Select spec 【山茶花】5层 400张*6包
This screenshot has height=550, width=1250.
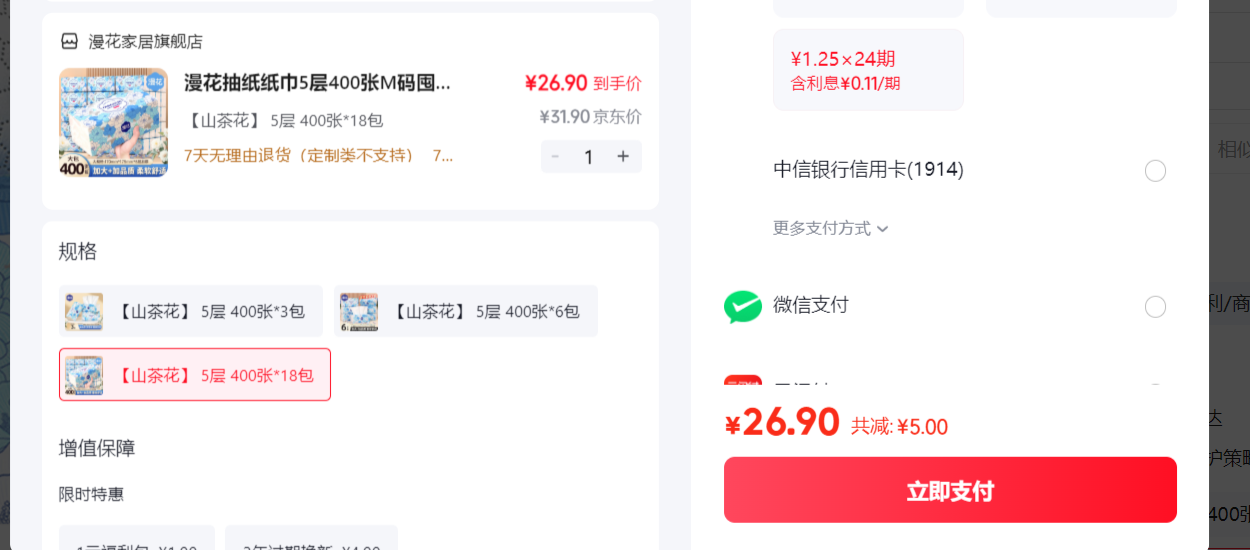pos(466,311)
